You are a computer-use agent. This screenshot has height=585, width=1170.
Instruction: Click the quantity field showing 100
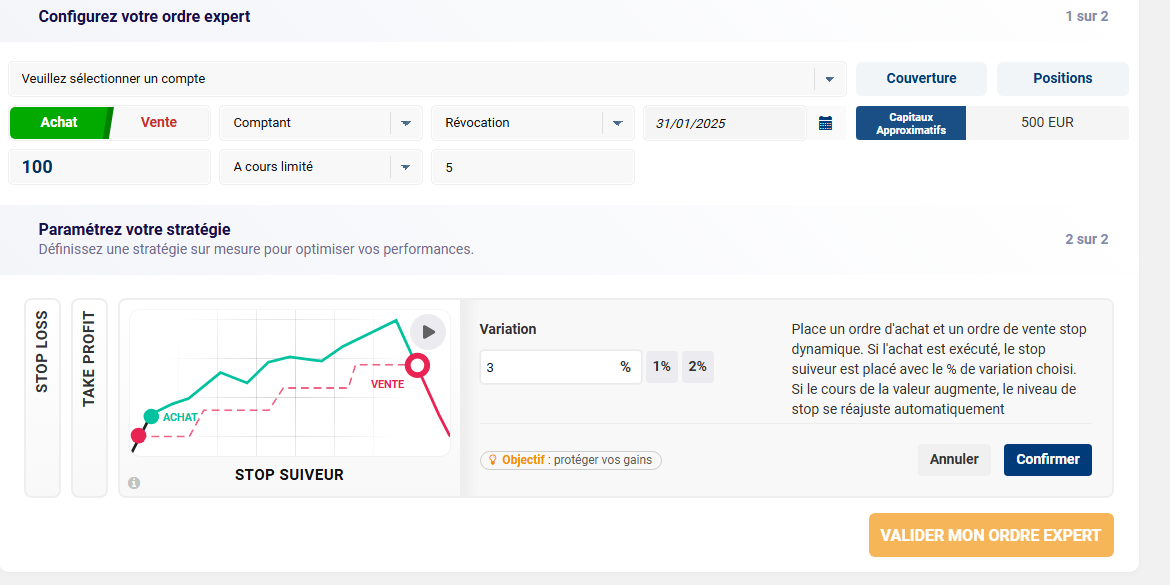point(109,167)
